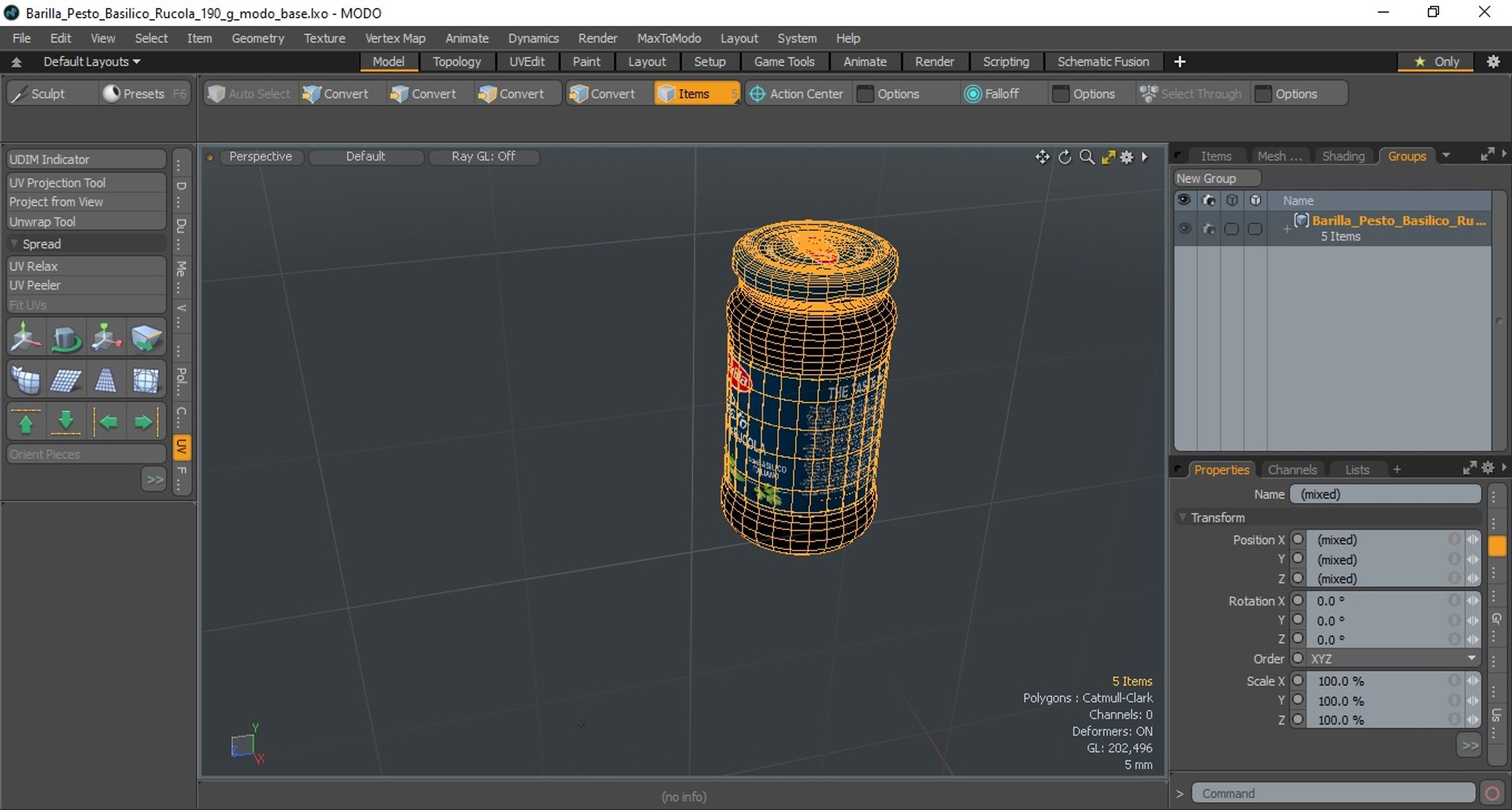Viewport: 1512px width, 810px height.
Task: Switch to the UVEdit layout tab
Action: pos(527,61)
